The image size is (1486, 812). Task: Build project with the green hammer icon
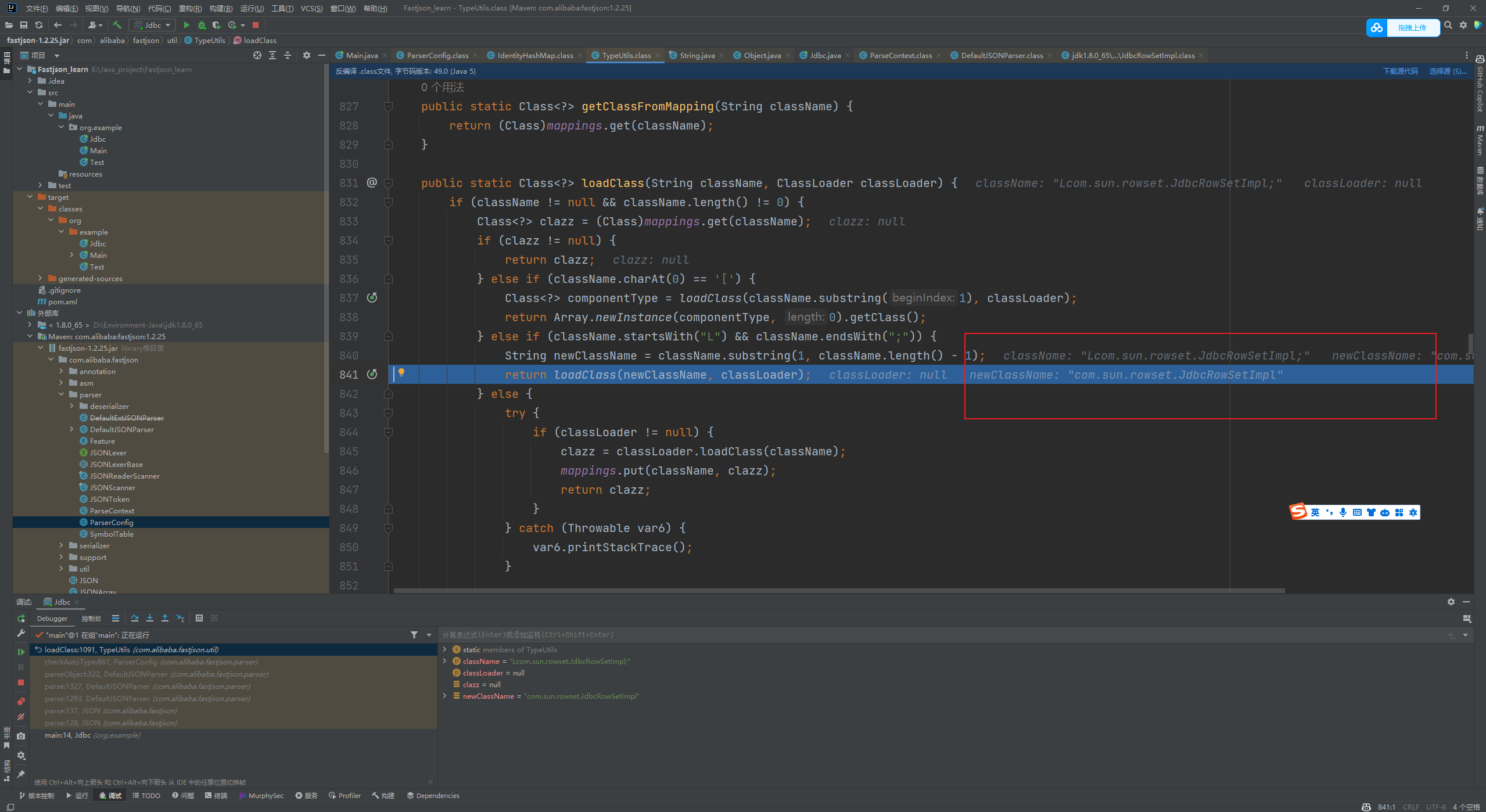click(x=117, y=25)
